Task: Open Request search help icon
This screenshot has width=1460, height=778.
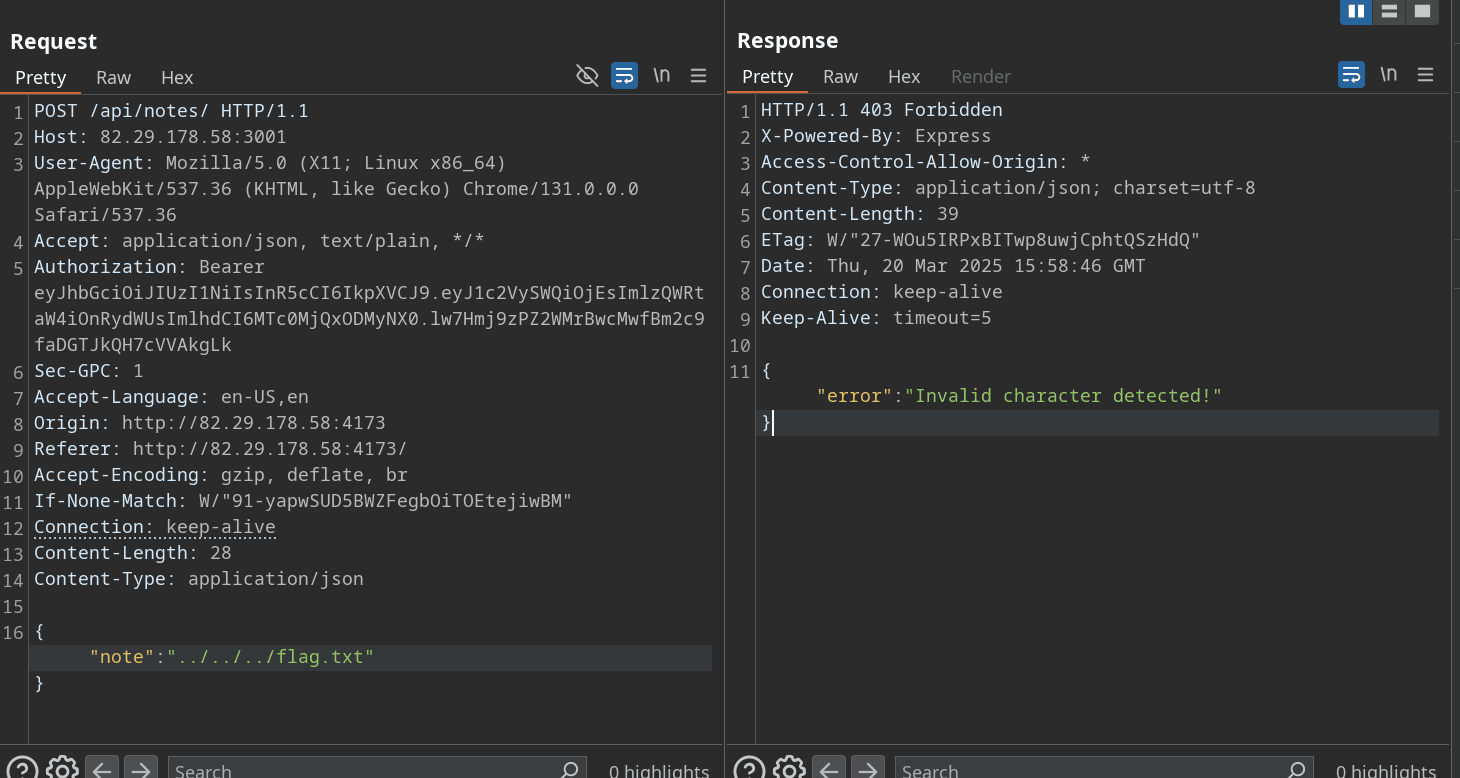Action: 23,769
